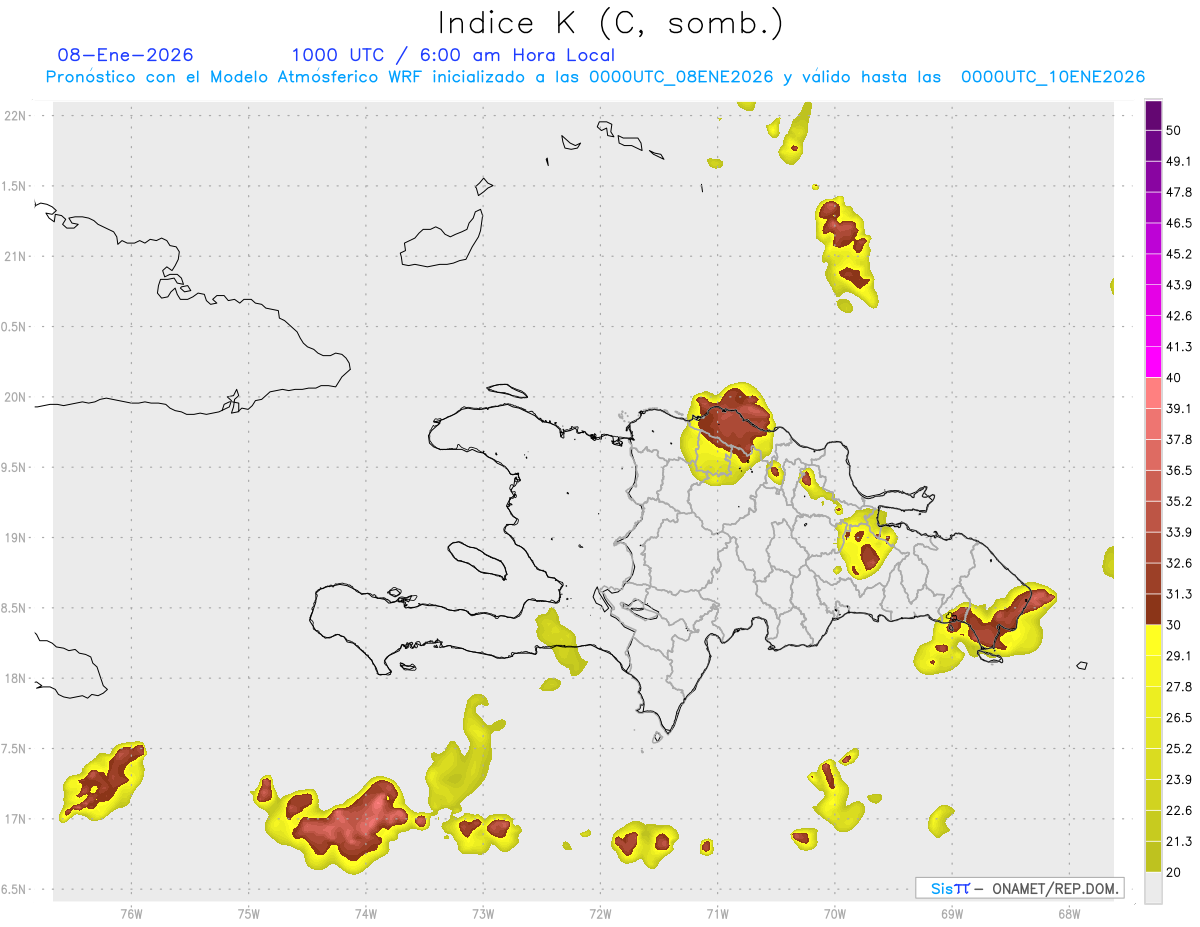Click the colorbar value "46.5"
This screenshot has width=1200, height=927.
click(x=1179, y=224)
